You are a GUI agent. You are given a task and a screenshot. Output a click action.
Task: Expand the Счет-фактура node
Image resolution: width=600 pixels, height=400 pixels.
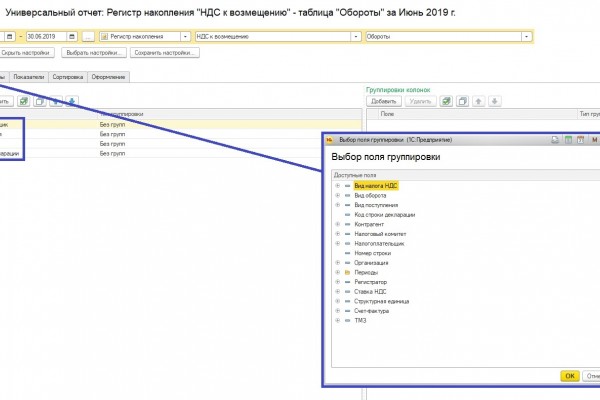click(338, 310)
